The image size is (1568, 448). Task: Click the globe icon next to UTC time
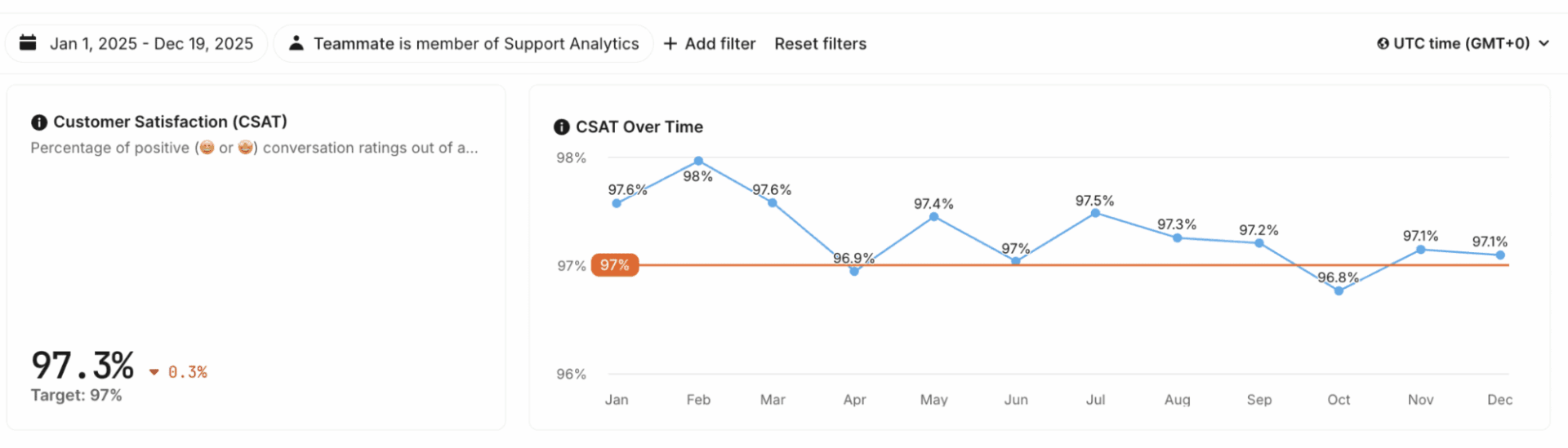click(x=1383, y=44)
